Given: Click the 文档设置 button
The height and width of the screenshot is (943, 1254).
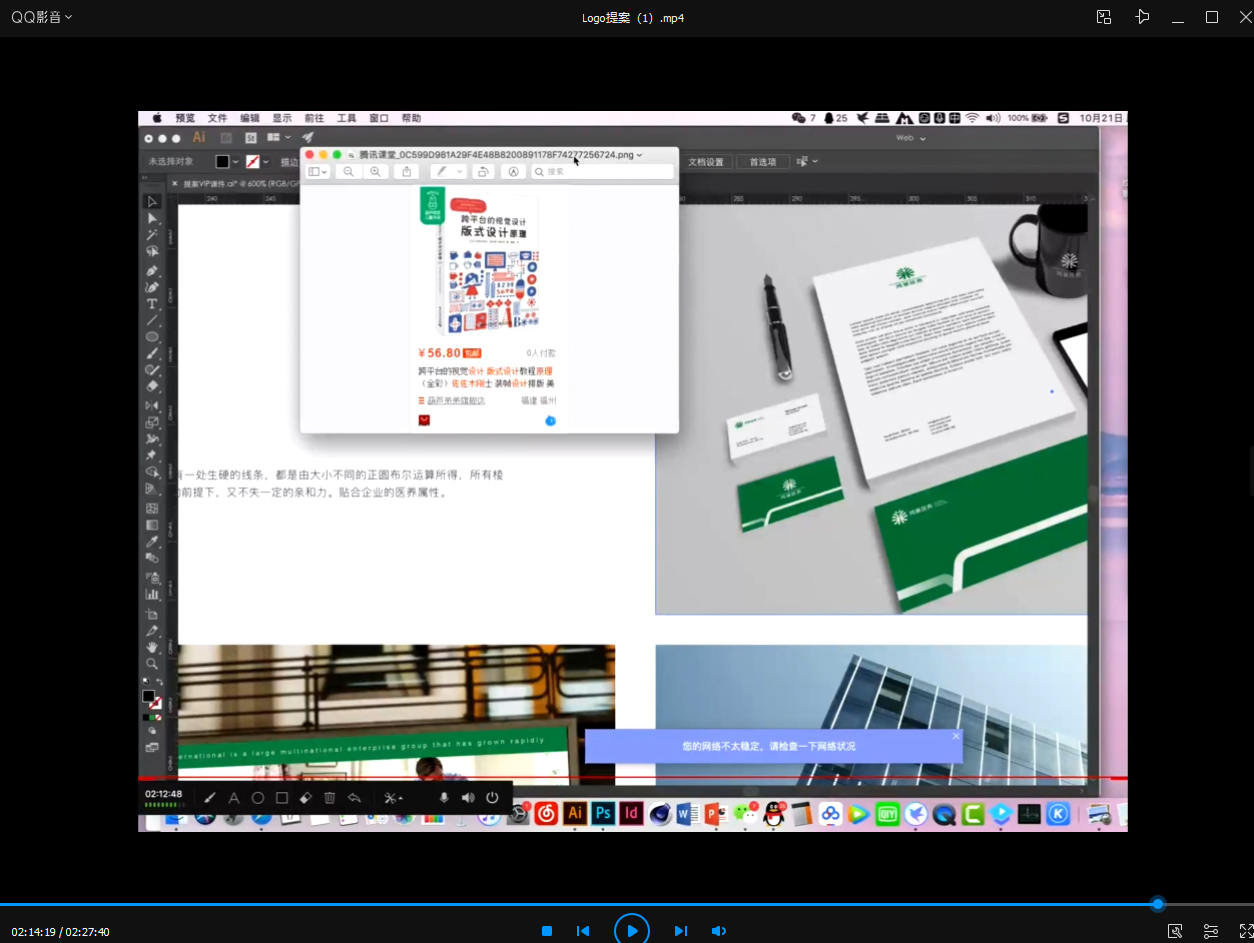Looking at the screenshot, I should coord(705,162).
